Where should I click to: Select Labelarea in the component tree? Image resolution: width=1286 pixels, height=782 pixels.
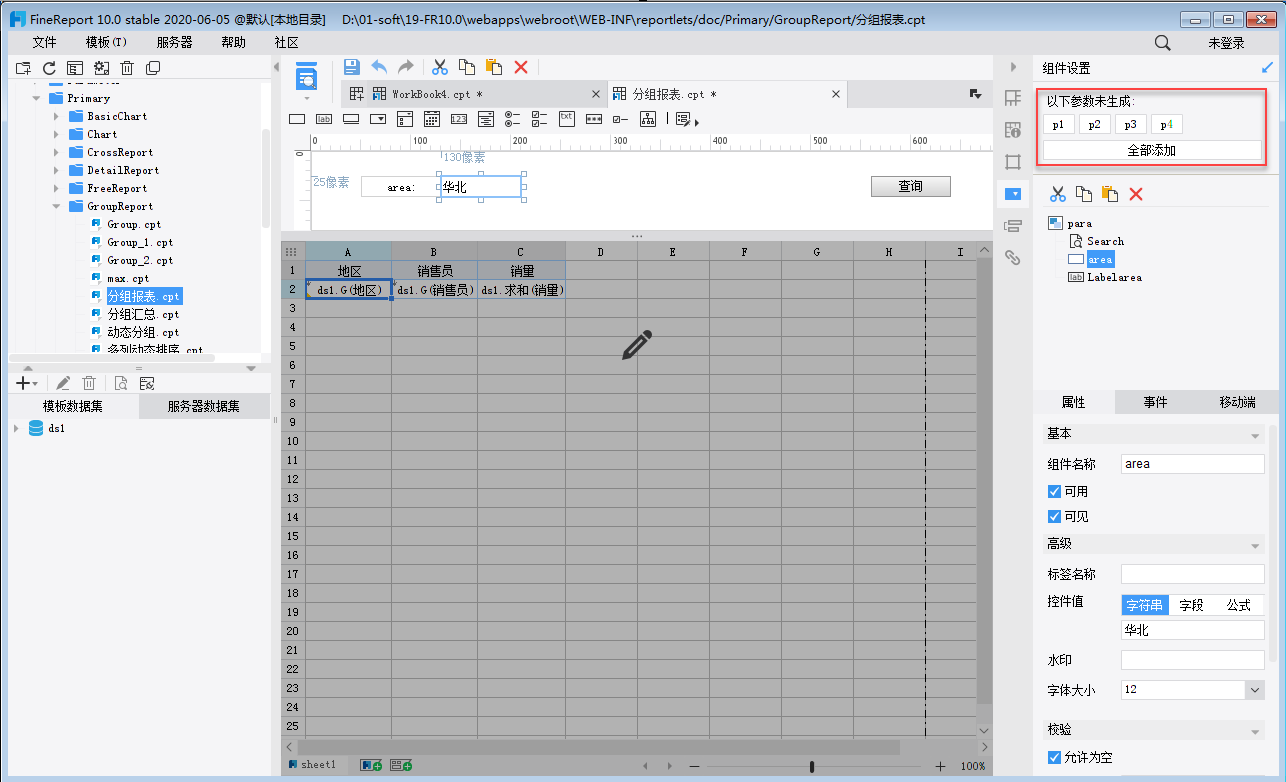click(1114, 277)
